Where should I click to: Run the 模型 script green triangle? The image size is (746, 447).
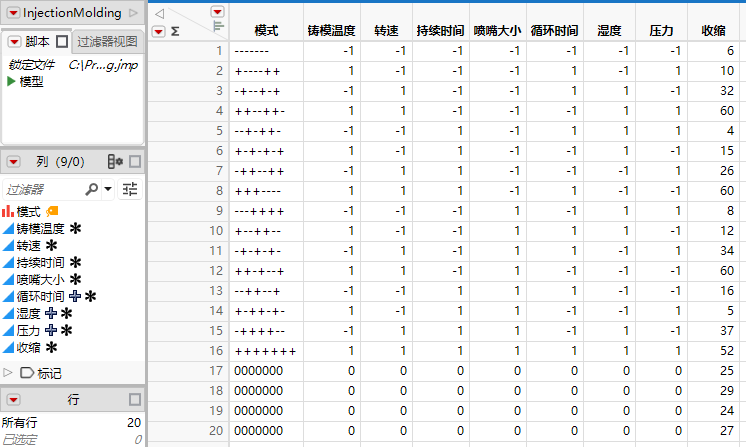(x=11, y=81)
